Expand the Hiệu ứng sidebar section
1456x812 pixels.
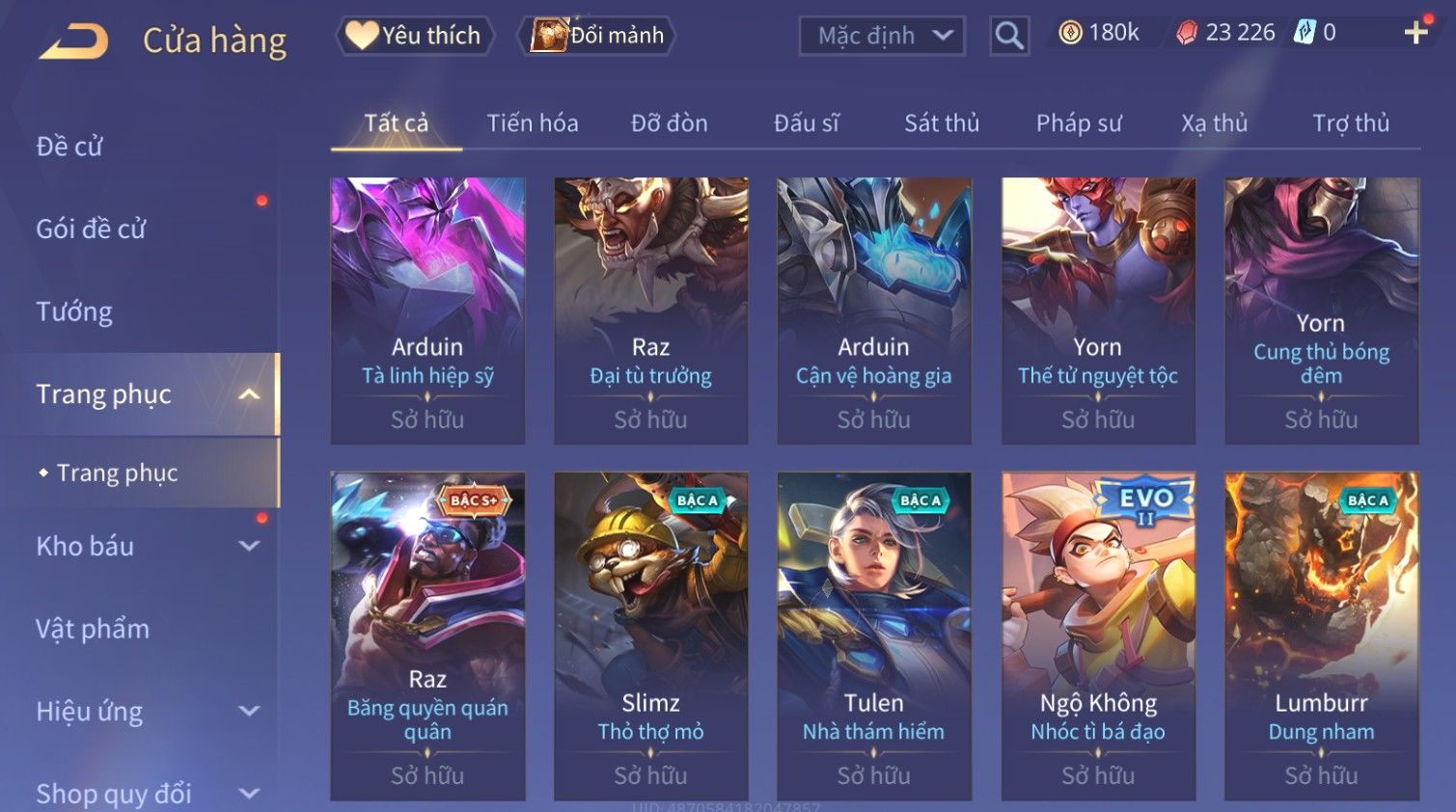[x=249, y=711]
